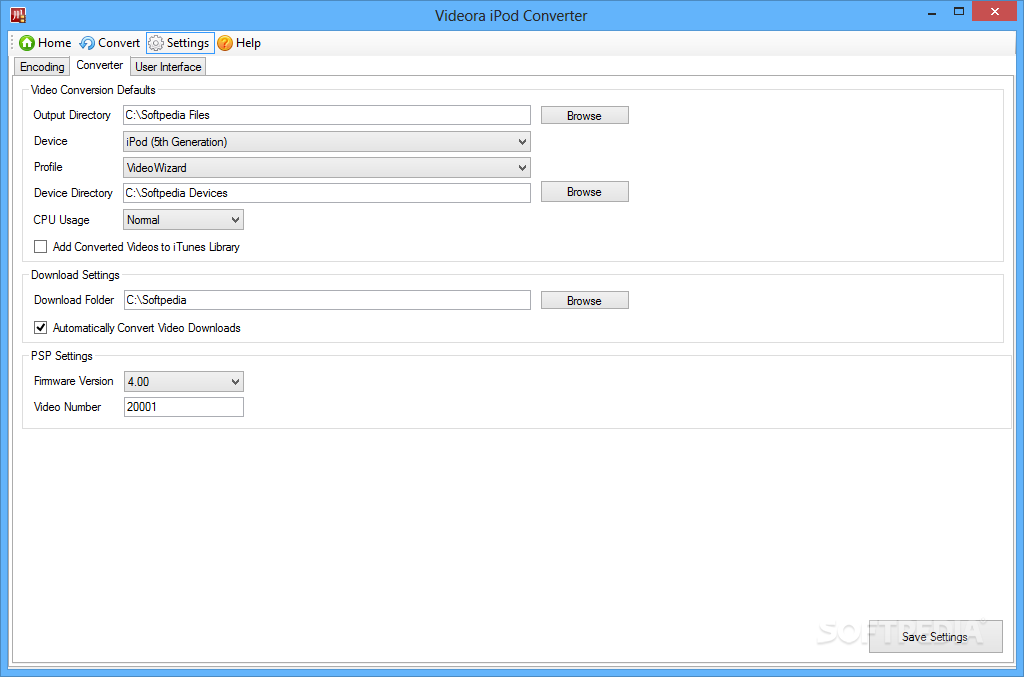
Task: Browse for the Device Directory
Action: pyautogui.click(x=584, y=192)
